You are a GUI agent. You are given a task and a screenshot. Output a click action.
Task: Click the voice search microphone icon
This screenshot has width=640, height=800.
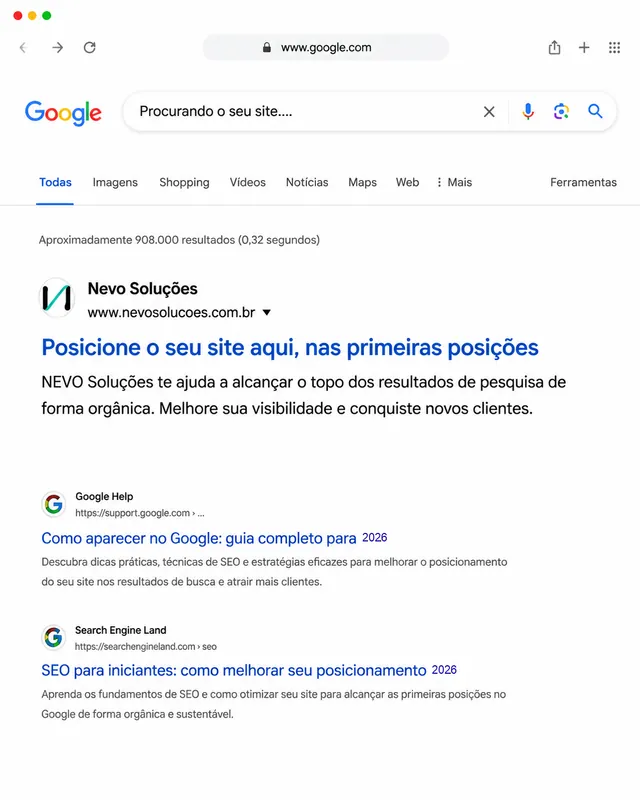click(x=528, y=111)
